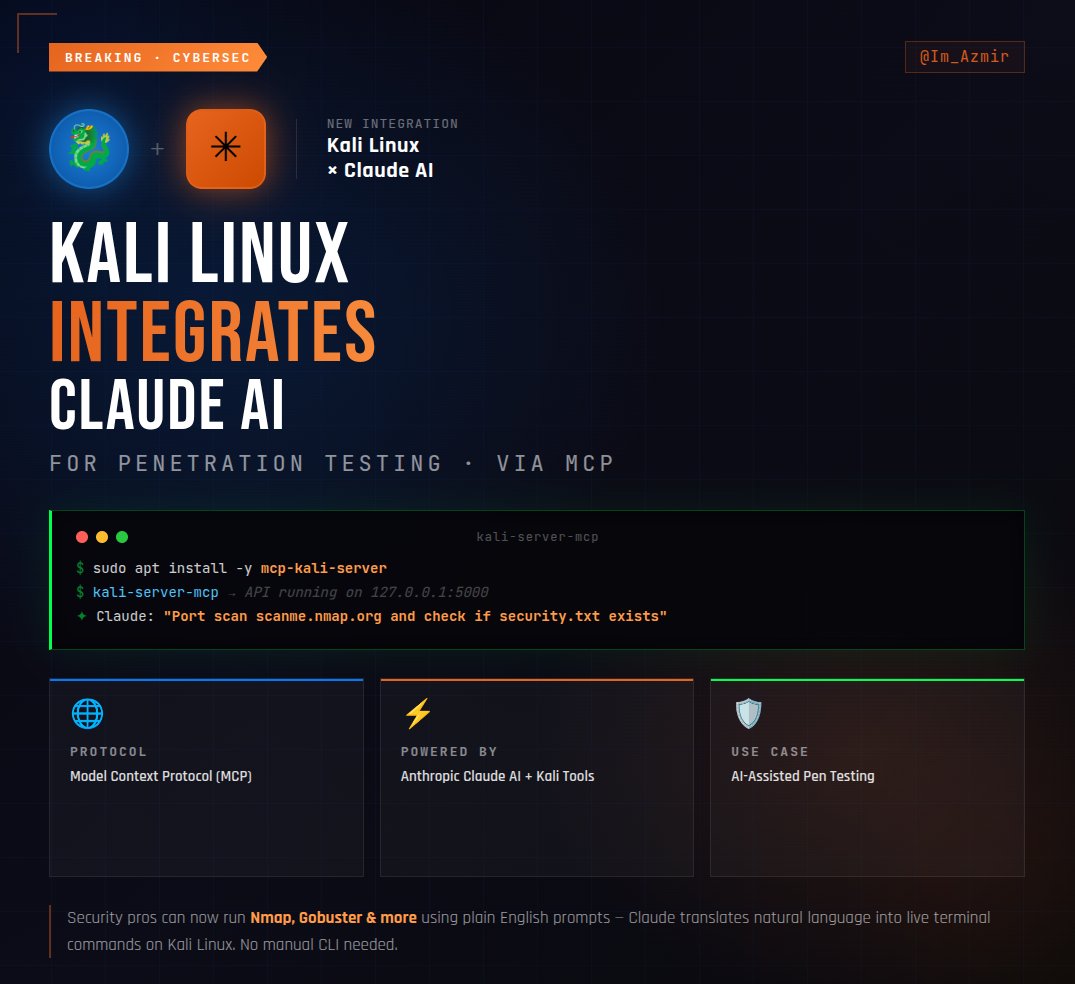Click the plus sign between the logos

click(157, 149)
